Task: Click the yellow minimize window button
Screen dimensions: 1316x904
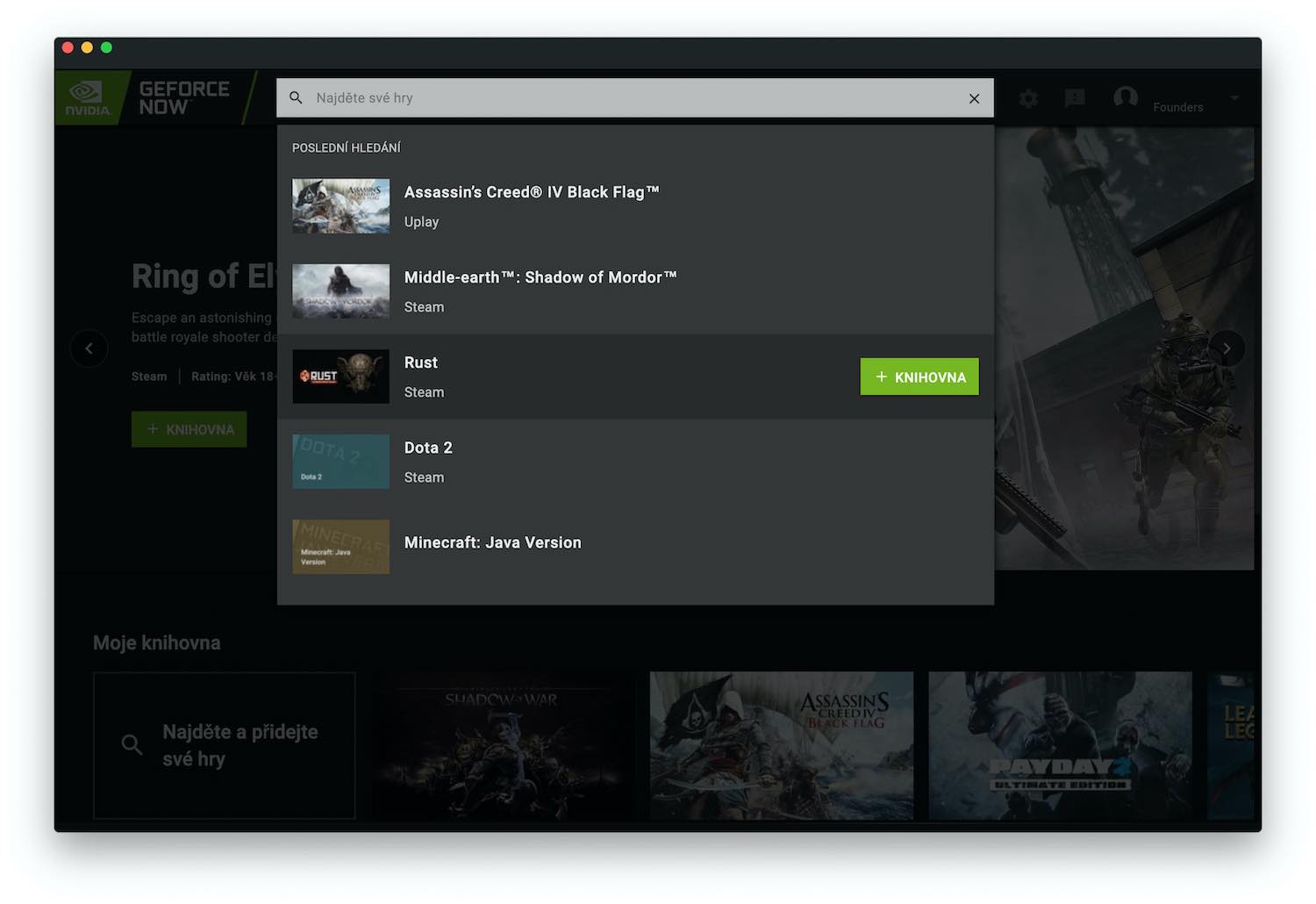Action: point(87,47)
